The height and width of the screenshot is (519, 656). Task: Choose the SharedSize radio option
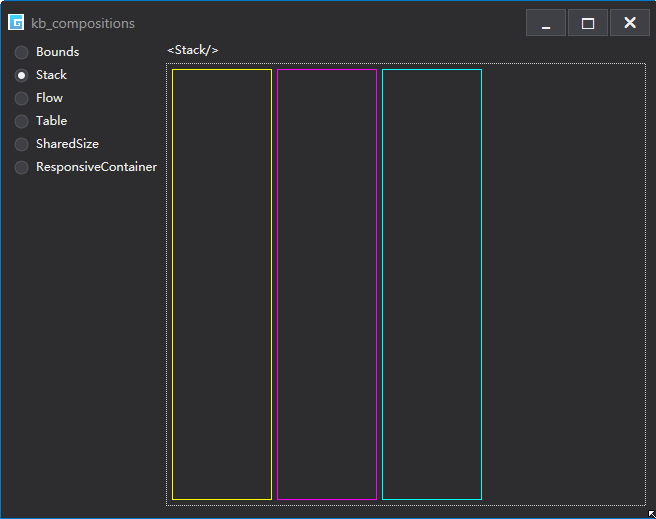click(x=21, y=144)
